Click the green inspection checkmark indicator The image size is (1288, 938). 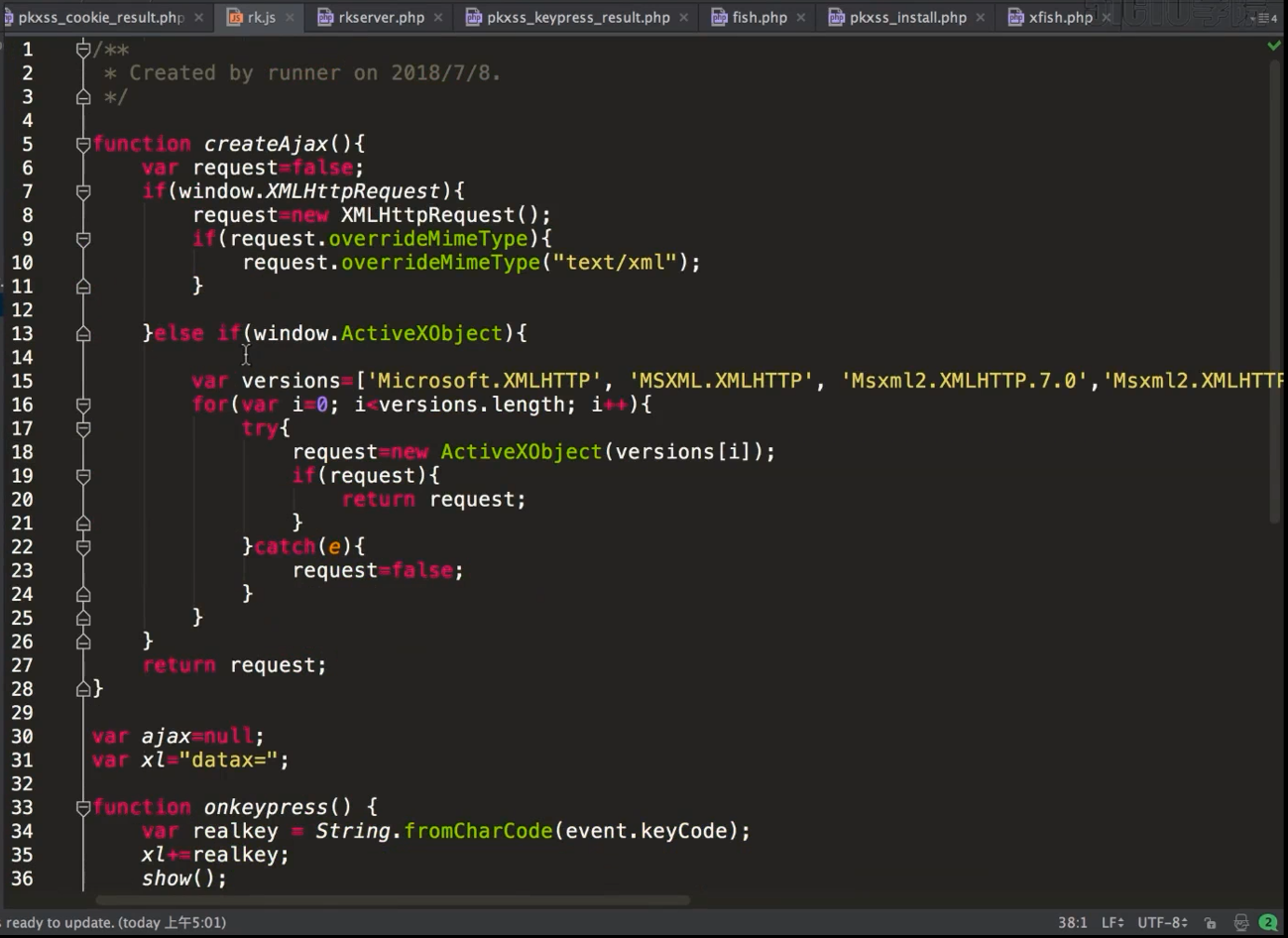click(x=1274, y=46)
